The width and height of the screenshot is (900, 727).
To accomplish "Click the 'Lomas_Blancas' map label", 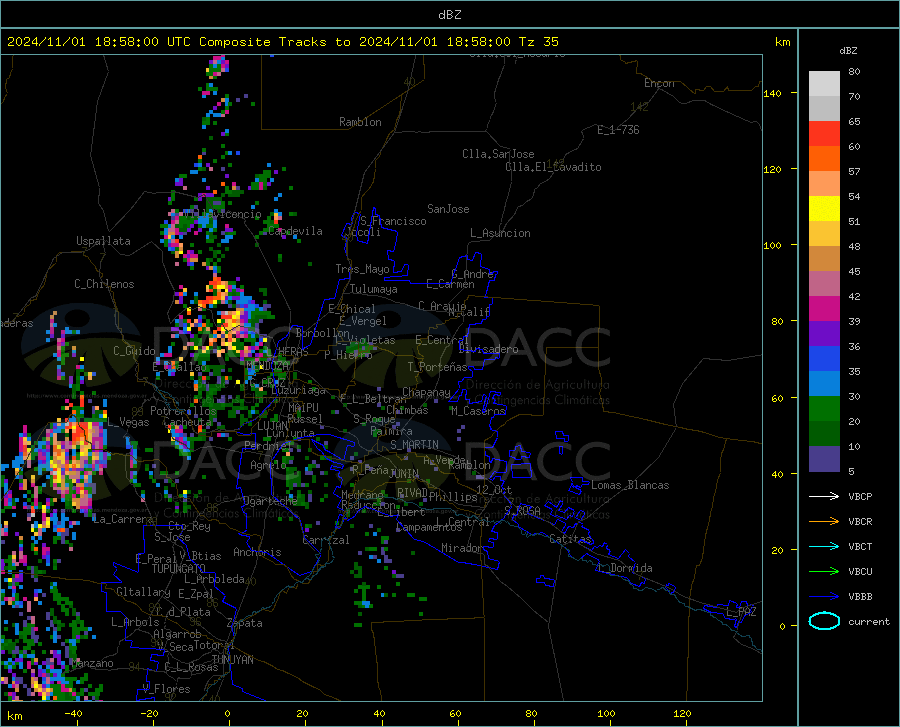I will point(630,485).
